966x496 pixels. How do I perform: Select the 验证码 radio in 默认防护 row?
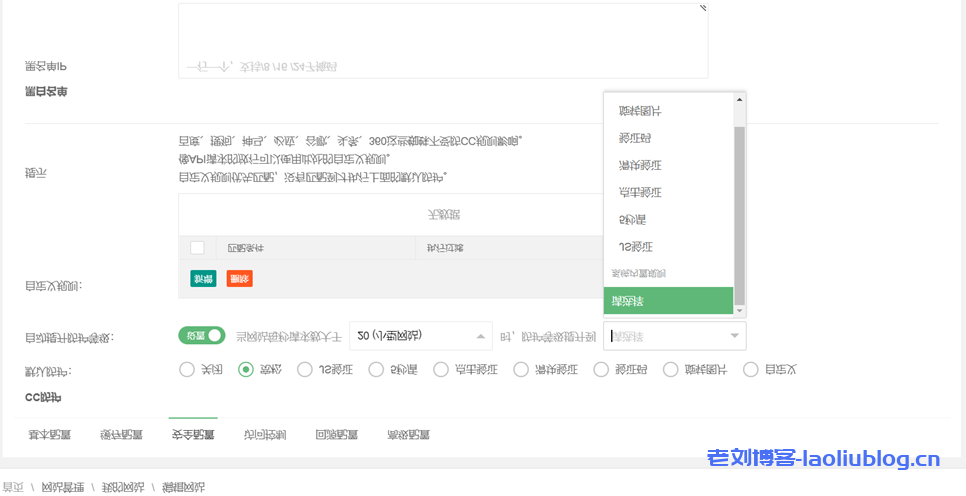tap(601, 369)
